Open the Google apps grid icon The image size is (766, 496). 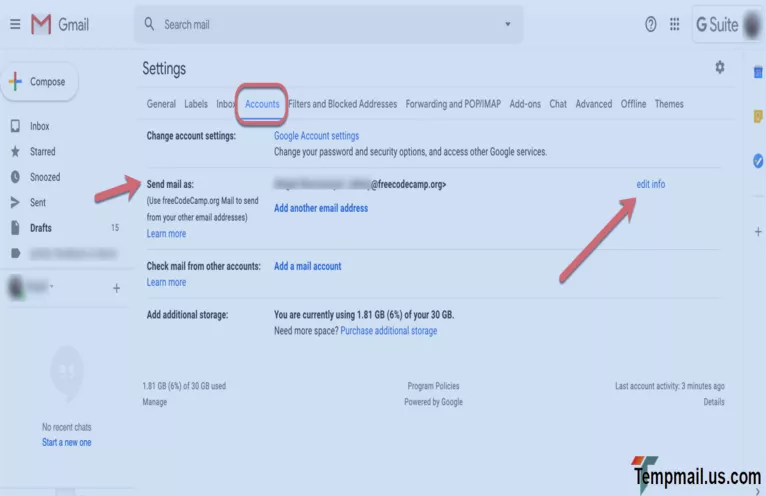pyautogui.click(x=675, y=24)
